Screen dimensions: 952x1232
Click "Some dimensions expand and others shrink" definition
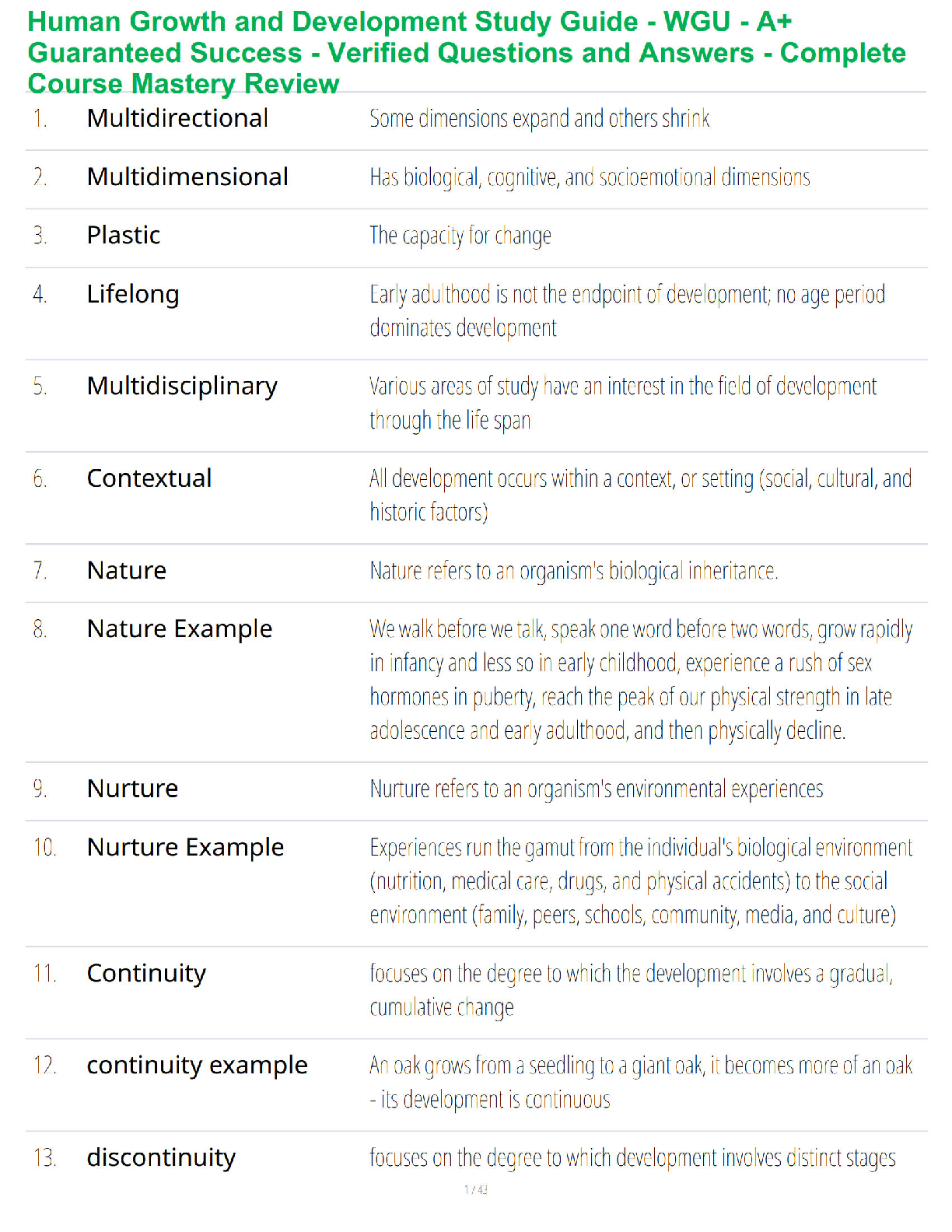[539, 118]
